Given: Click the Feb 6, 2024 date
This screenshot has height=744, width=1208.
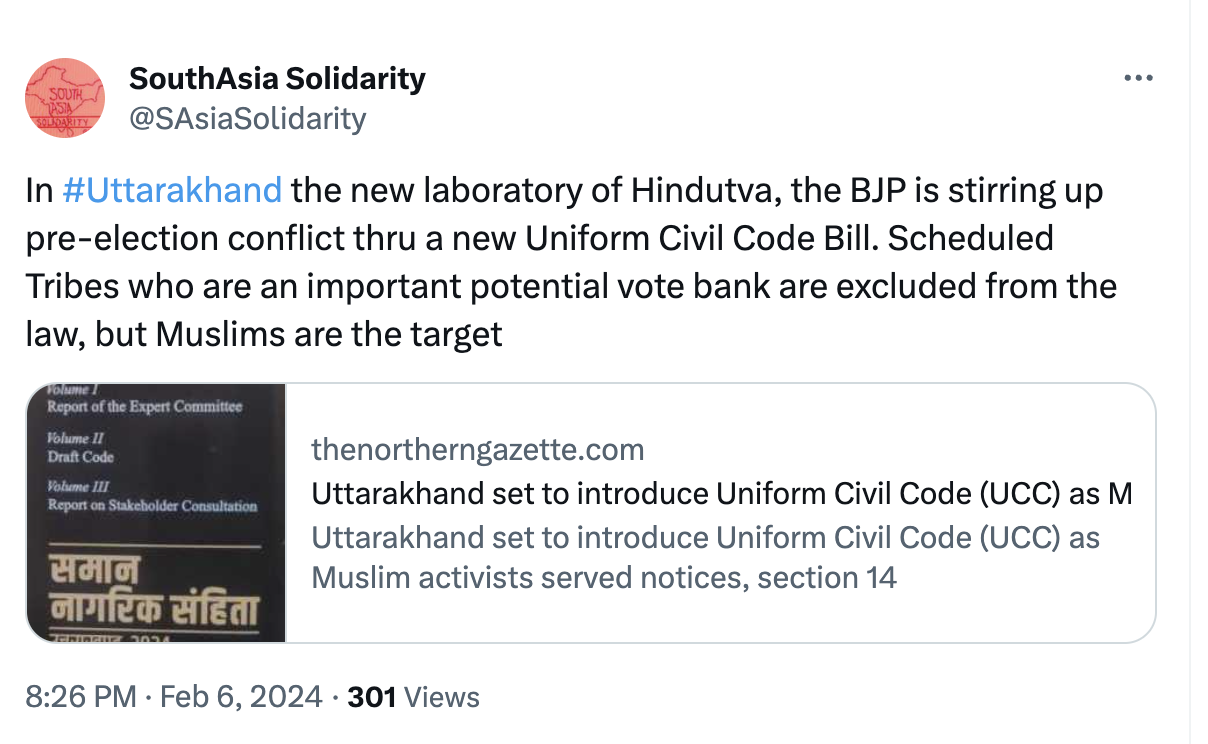Looking at the screenshot, I should click(x=239, y=697).
